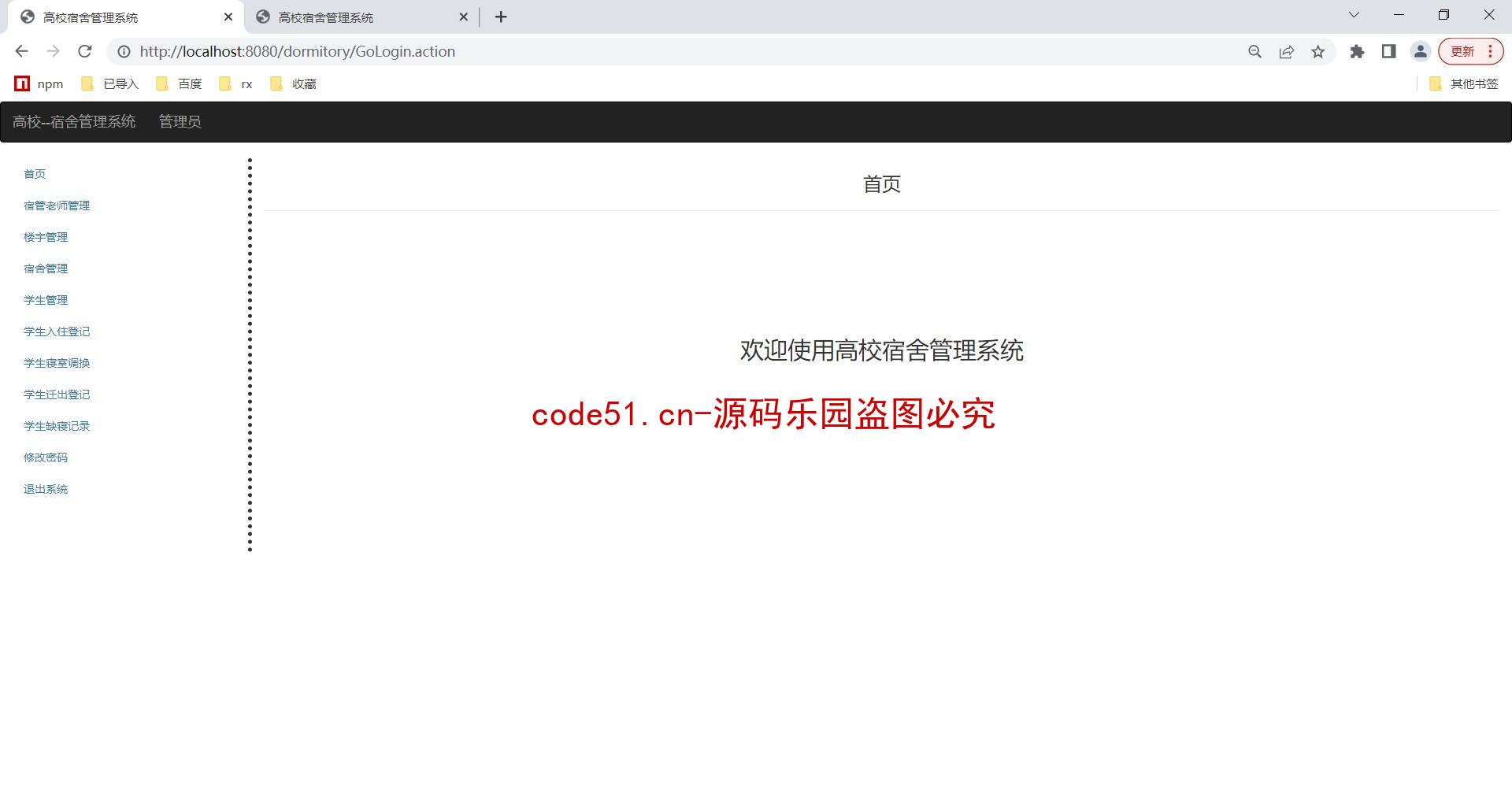This screenshot has height=811, width=1512.
Task: Open 学生缺寝记录 in the sidebar
Action: (x=57, y=426)
